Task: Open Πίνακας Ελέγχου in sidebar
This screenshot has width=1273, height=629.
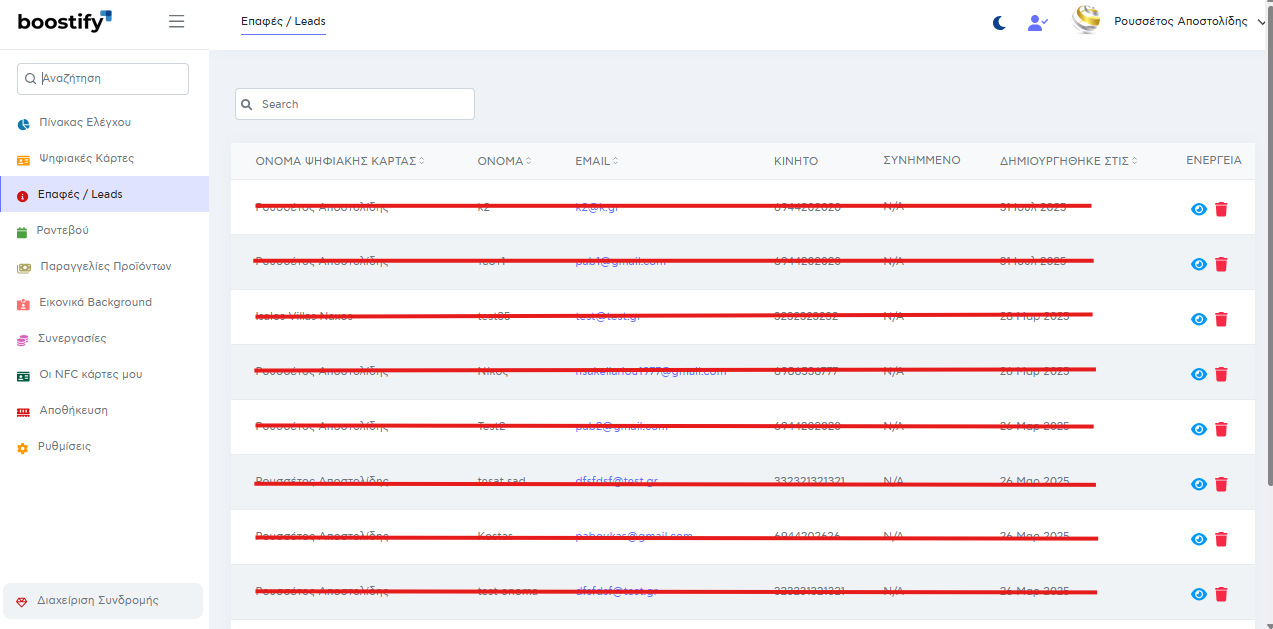Action: point(84,123)
